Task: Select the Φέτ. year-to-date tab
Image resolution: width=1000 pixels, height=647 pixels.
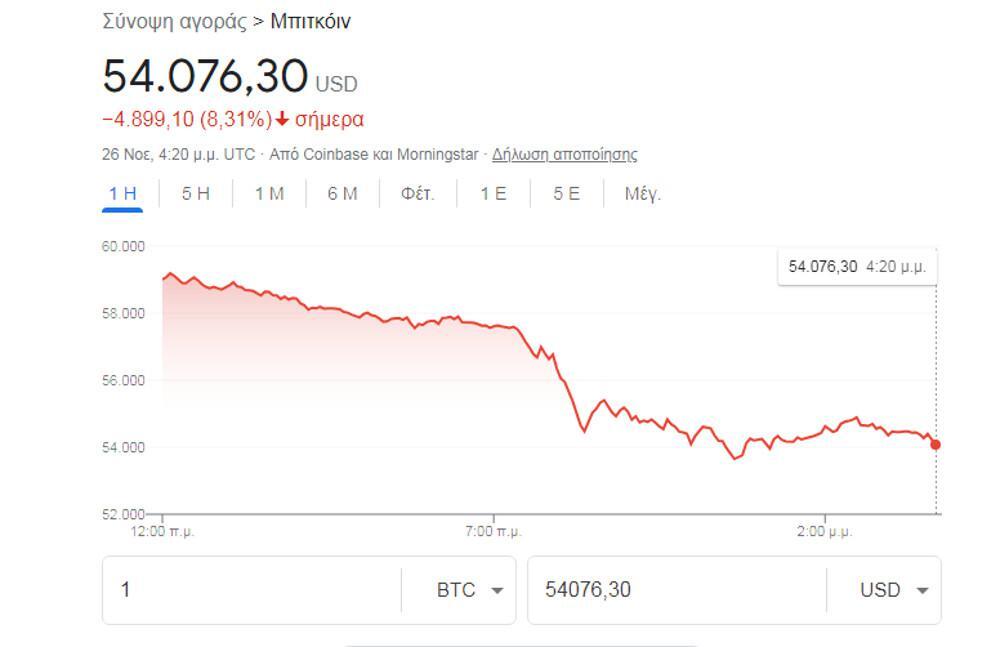Action: click(417, 194)
